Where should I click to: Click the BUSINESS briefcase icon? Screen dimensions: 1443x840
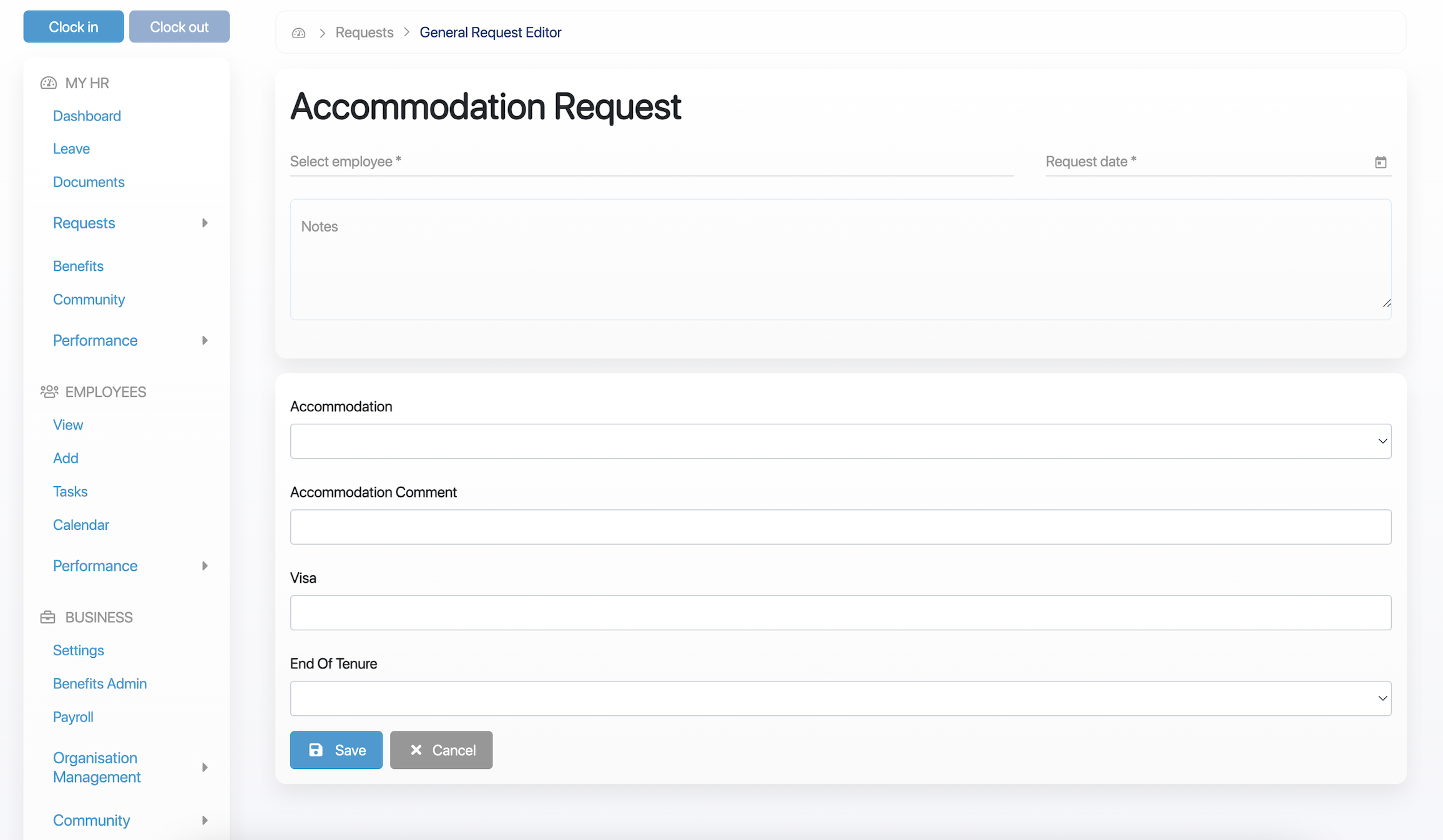[x=48, y=617]
